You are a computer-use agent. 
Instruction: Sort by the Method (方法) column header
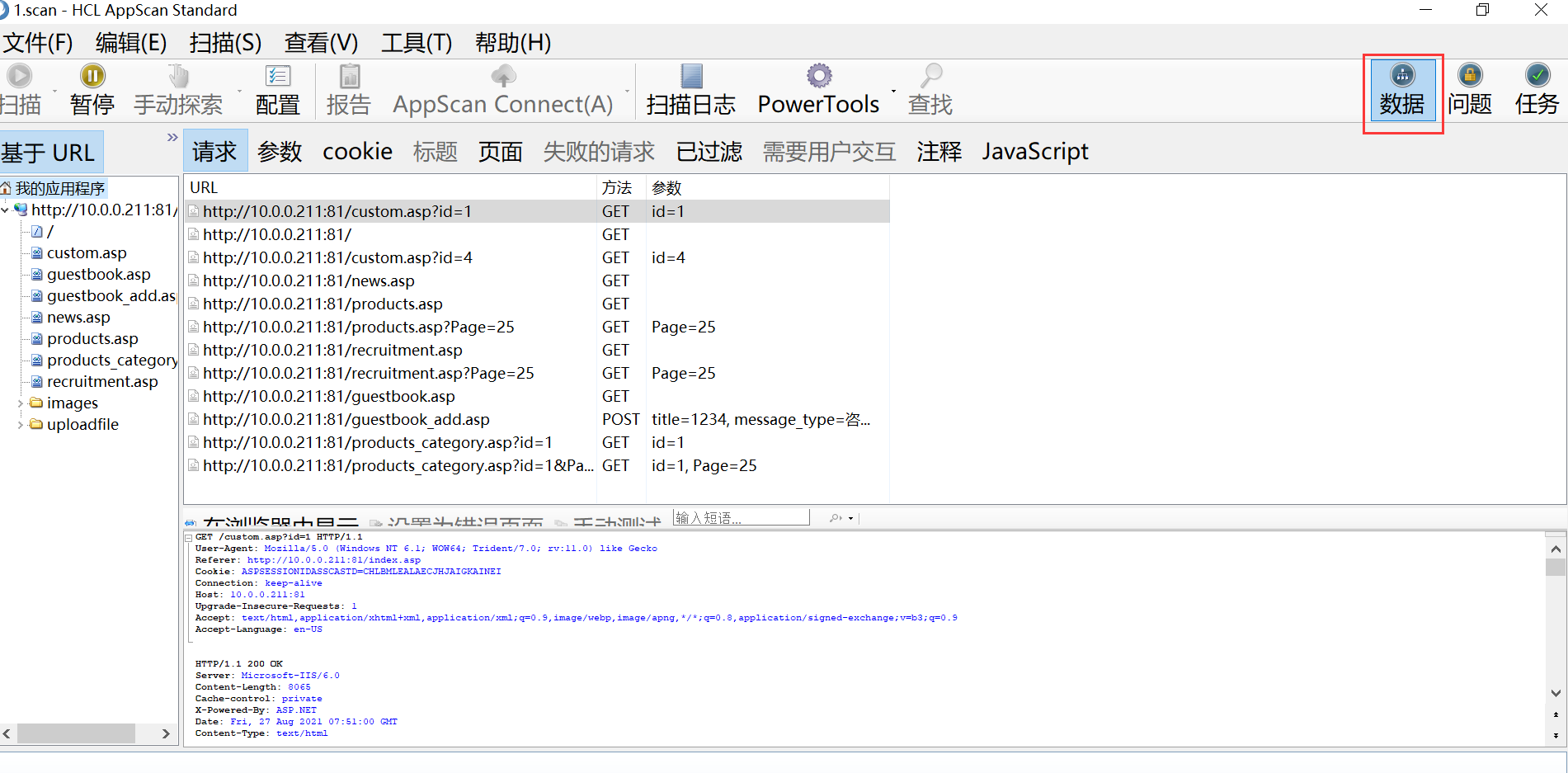coord(621,187)
